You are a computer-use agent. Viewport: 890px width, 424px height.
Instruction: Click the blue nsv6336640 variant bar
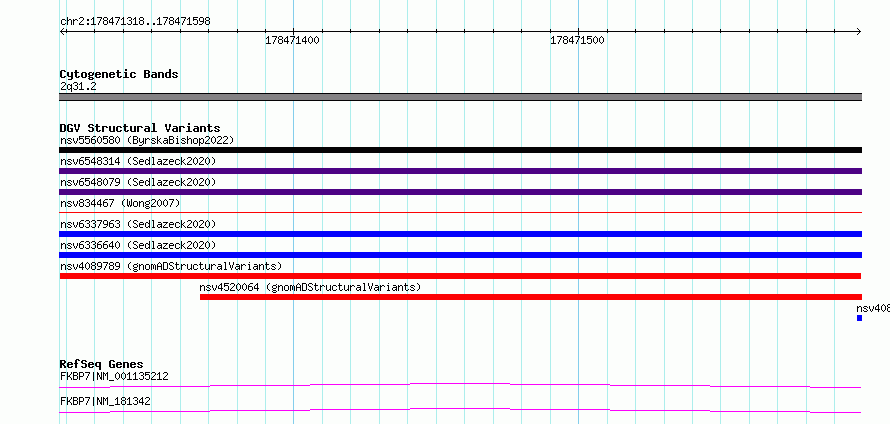pos(460,255)
